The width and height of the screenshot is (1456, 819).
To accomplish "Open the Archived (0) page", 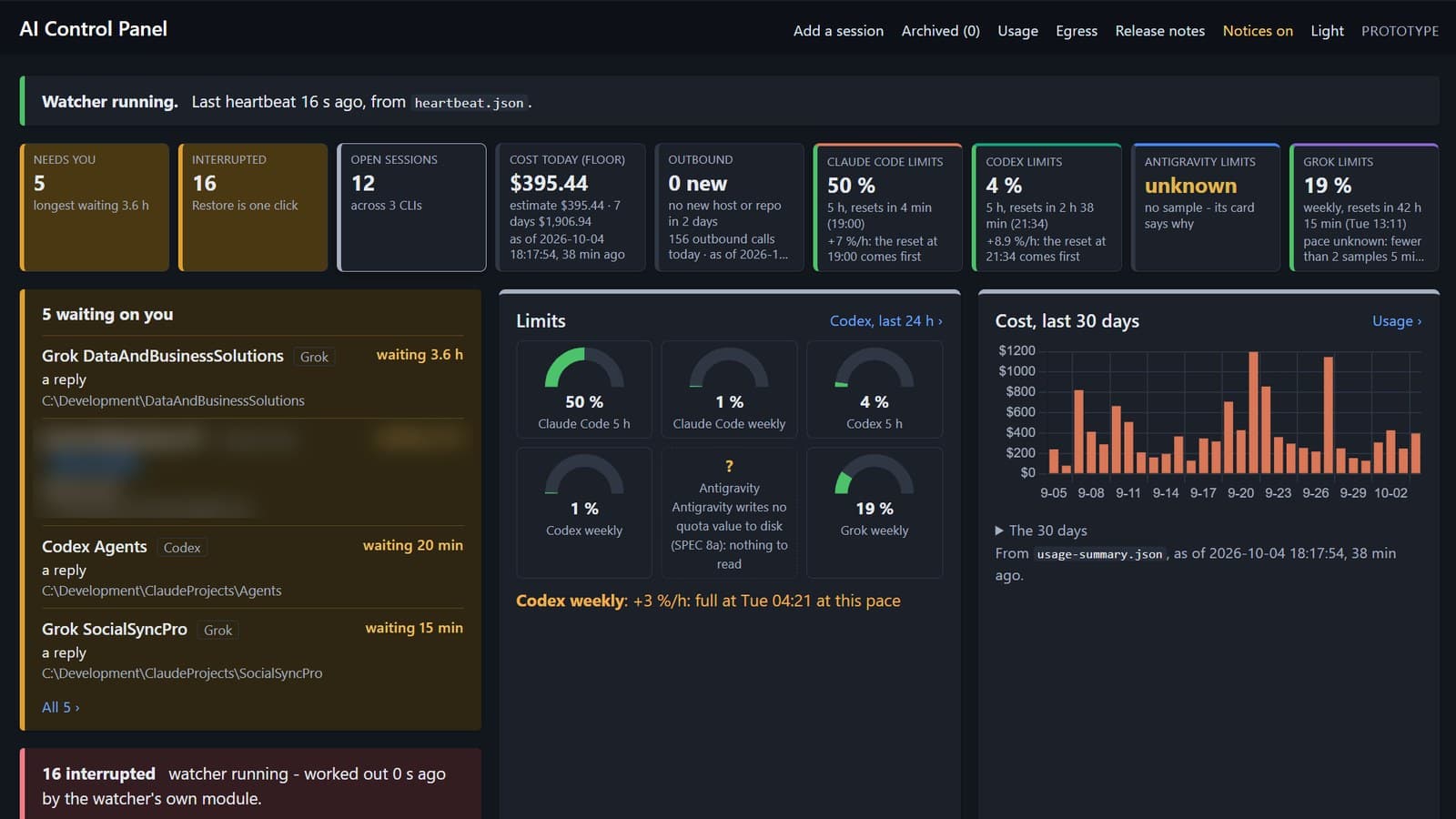I will tap(940, 31).
